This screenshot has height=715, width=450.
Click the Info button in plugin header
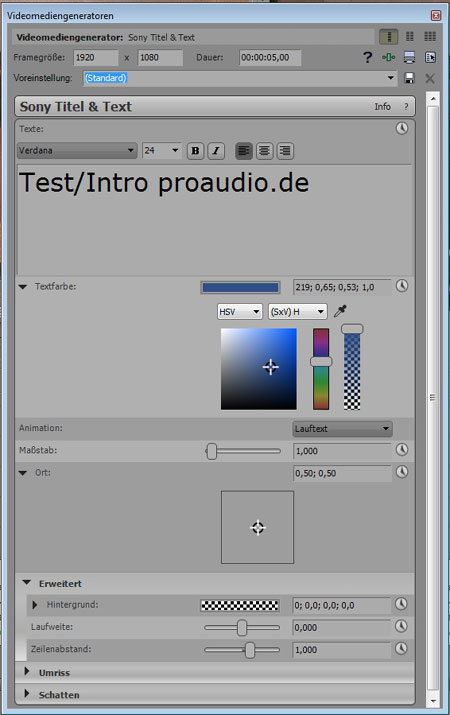[383, 107]
